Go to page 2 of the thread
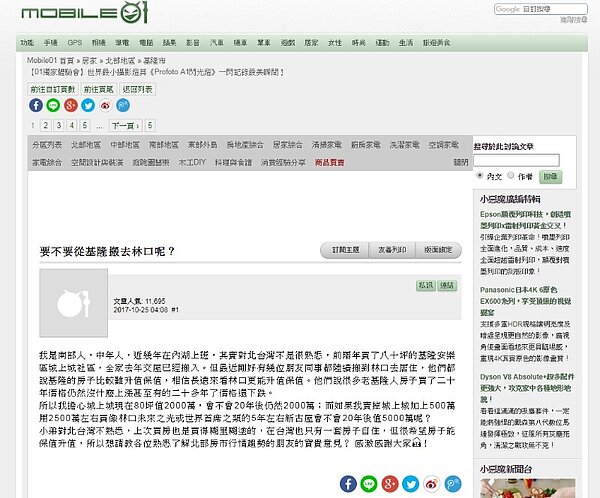This screenshot has height=498, width=600. pyautogui.click(x=46, y=126)
